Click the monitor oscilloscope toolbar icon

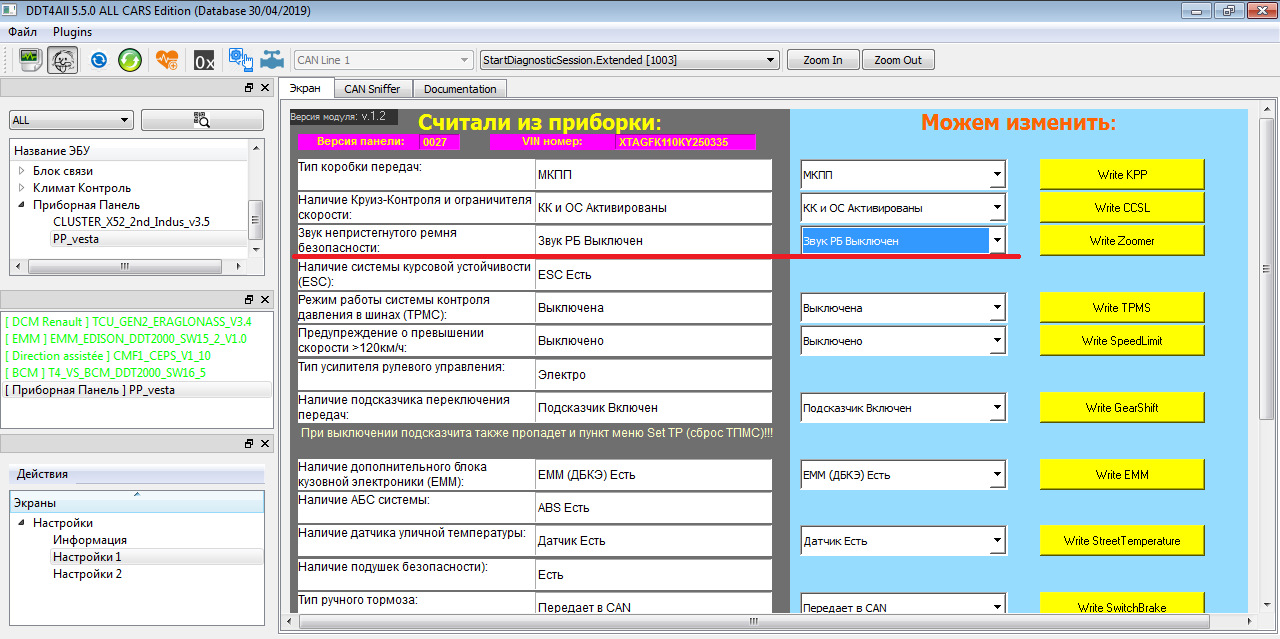[29, 60]
